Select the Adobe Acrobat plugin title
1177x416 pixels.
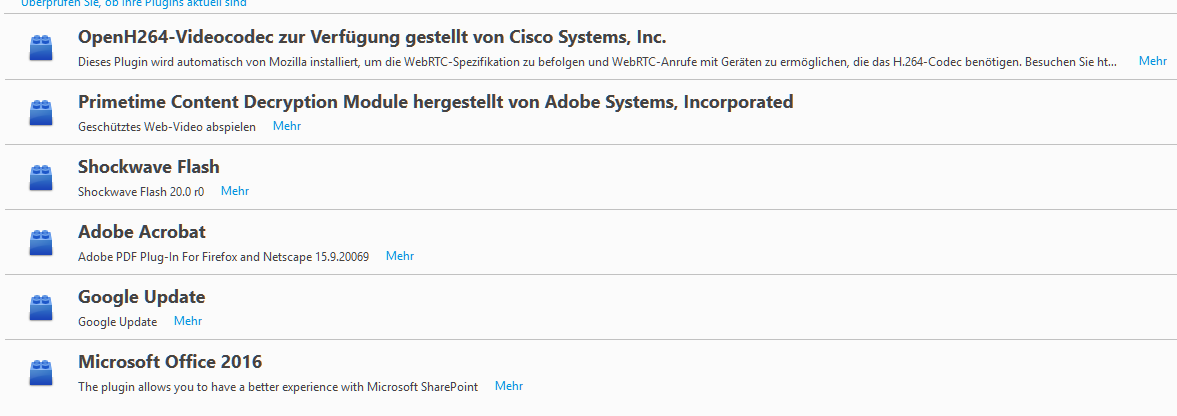click(142, 232)
